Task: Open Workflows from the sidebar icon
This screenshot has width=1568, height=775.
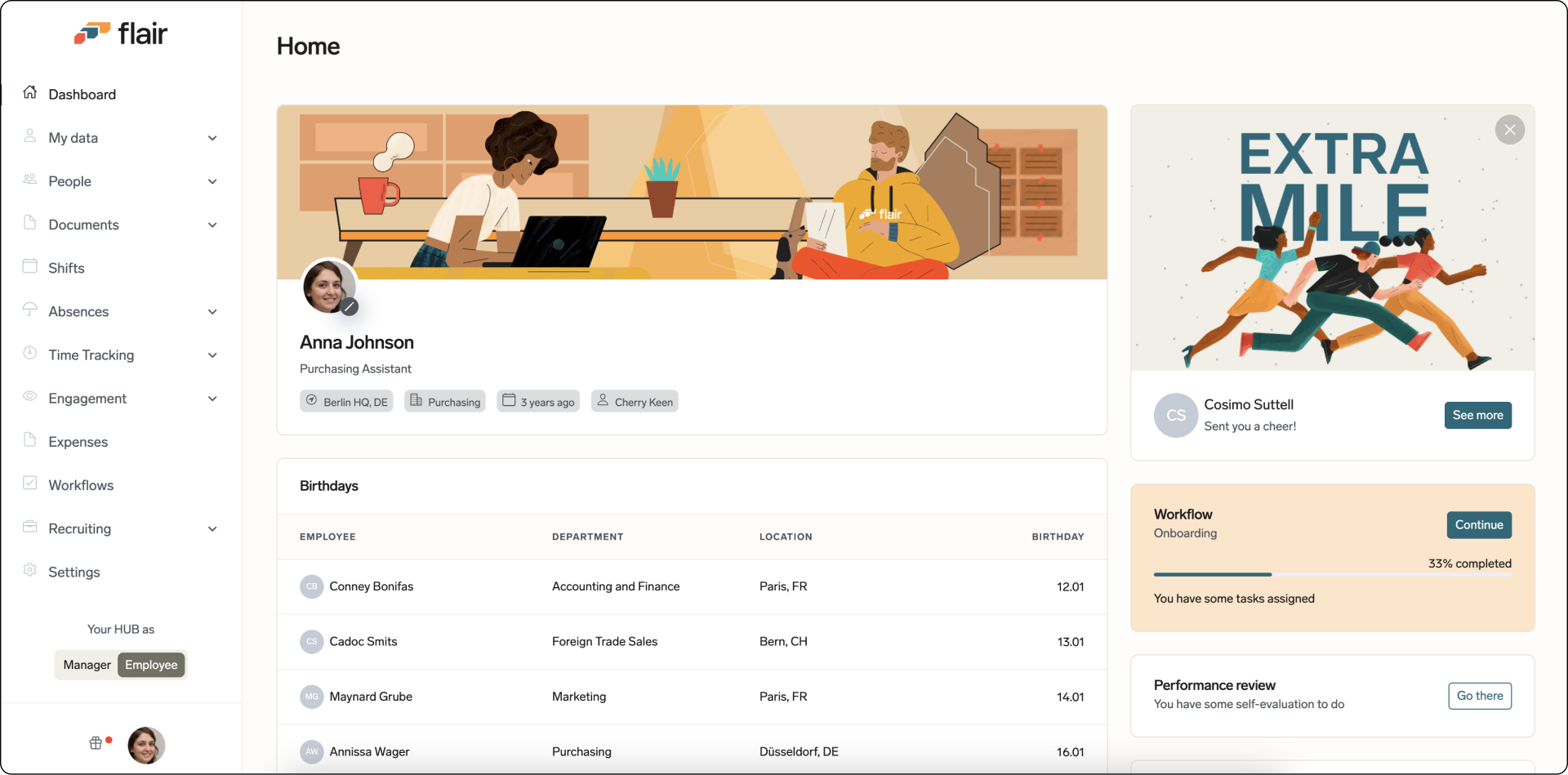Action: click(x=30, y=484)
